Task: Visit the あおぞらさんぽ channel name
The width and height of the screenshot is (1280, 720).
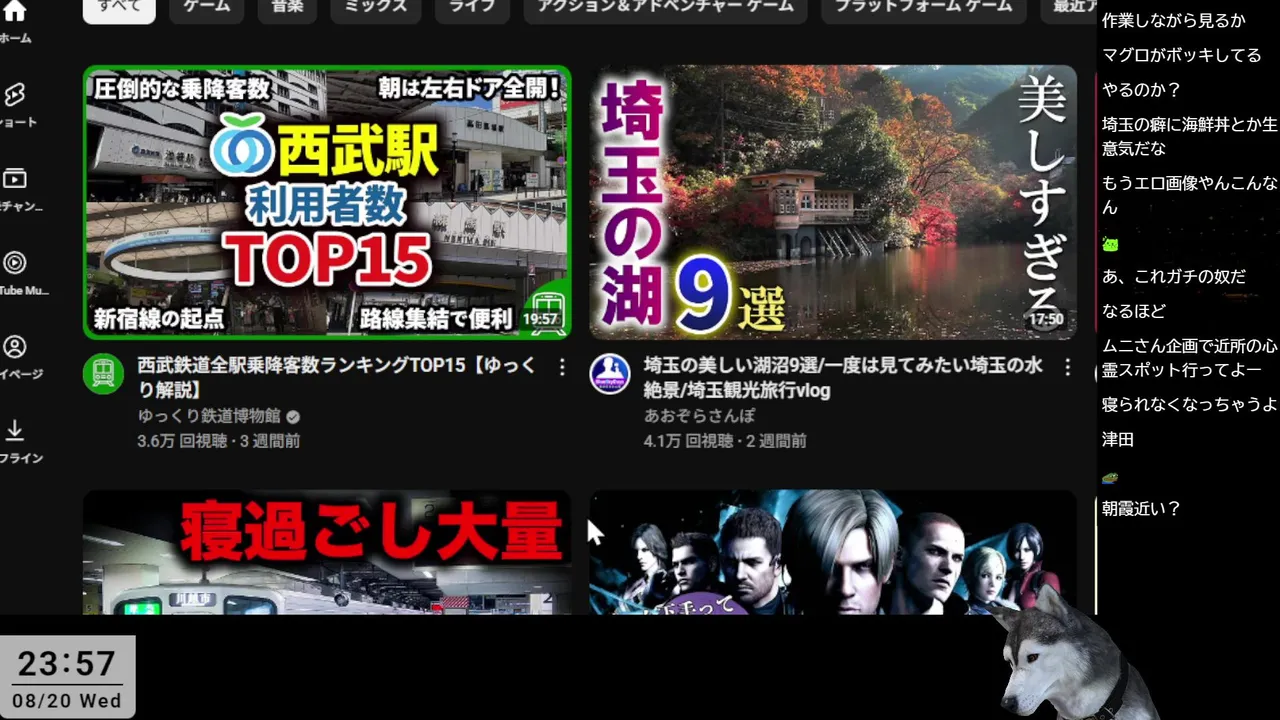Action: pyautogui.click(x=699, y=416)
